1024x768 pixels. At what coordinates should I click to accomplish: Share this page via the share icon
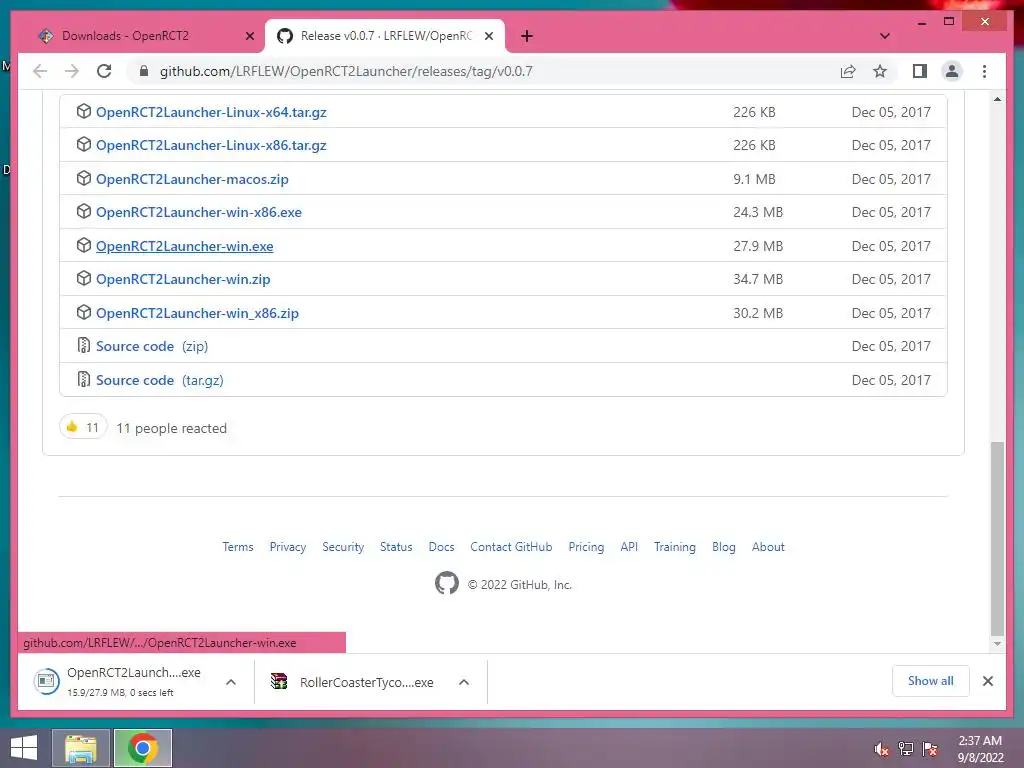click(x=848, y=71)
